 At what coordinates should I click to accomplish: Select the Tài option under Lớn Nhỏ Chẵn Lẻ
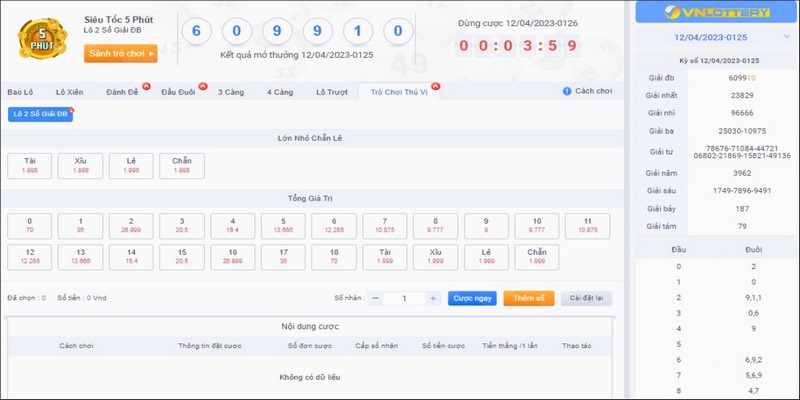(29, 166)
